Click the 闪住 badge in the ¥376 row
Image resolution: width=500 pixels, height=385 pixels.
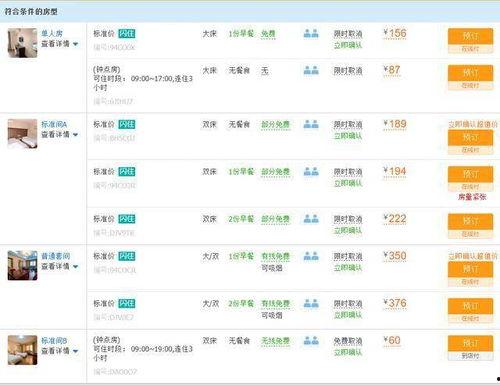(x=127, y=303)
